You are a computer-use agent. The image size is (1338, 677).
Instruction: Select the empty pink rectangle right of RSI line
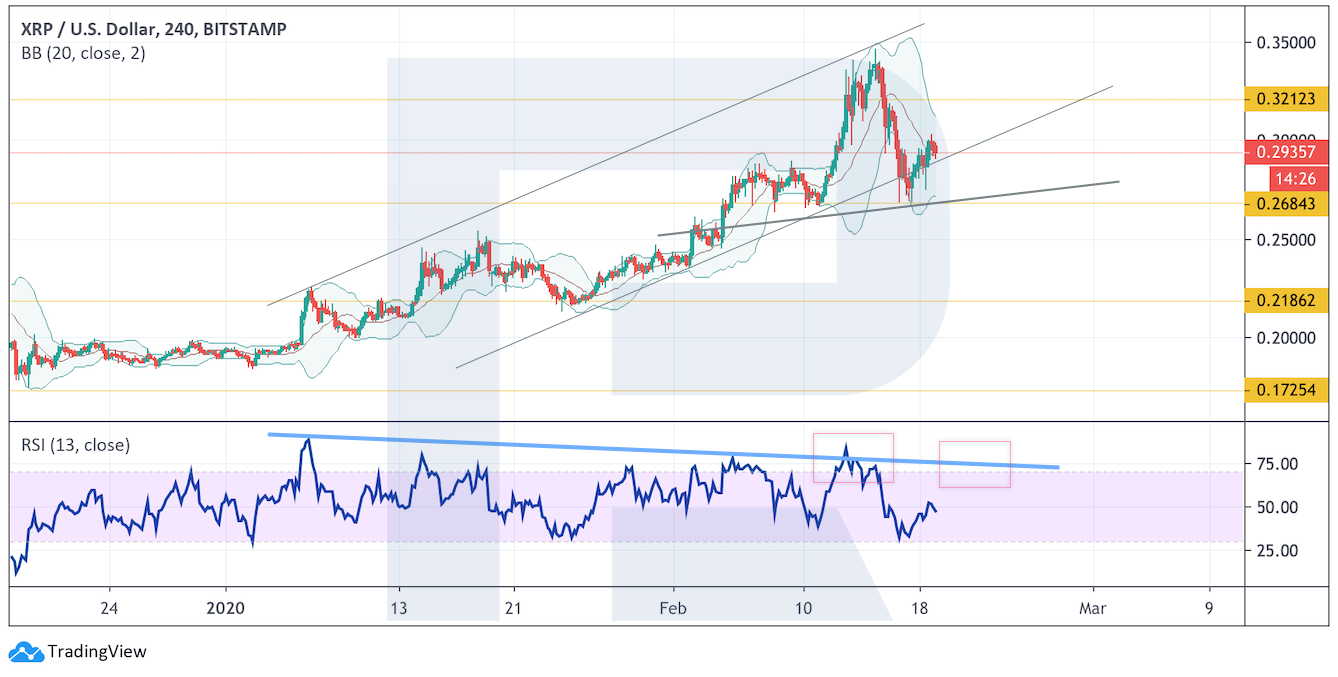(x=974, y=464)
